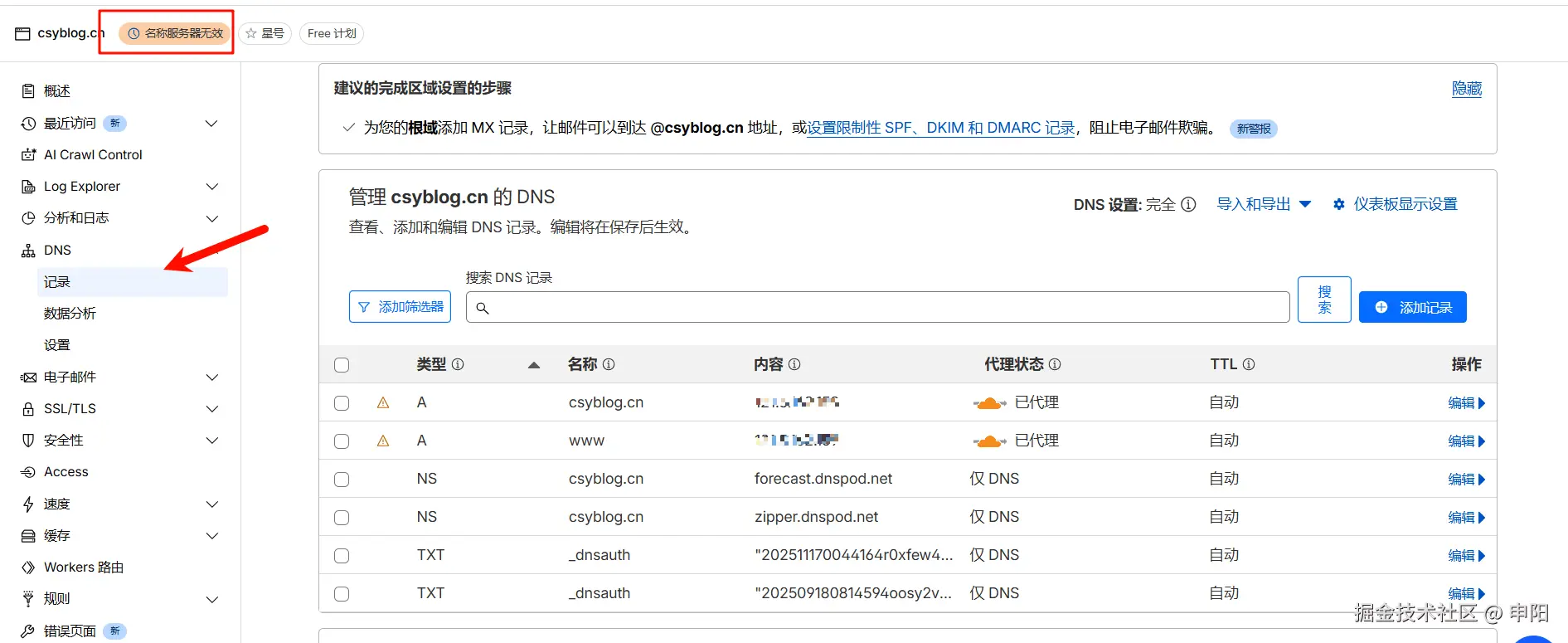This screenshot has width=1568, height=643.
Task: Click the info icon next to 类型 header
Action: pos(458,364)
